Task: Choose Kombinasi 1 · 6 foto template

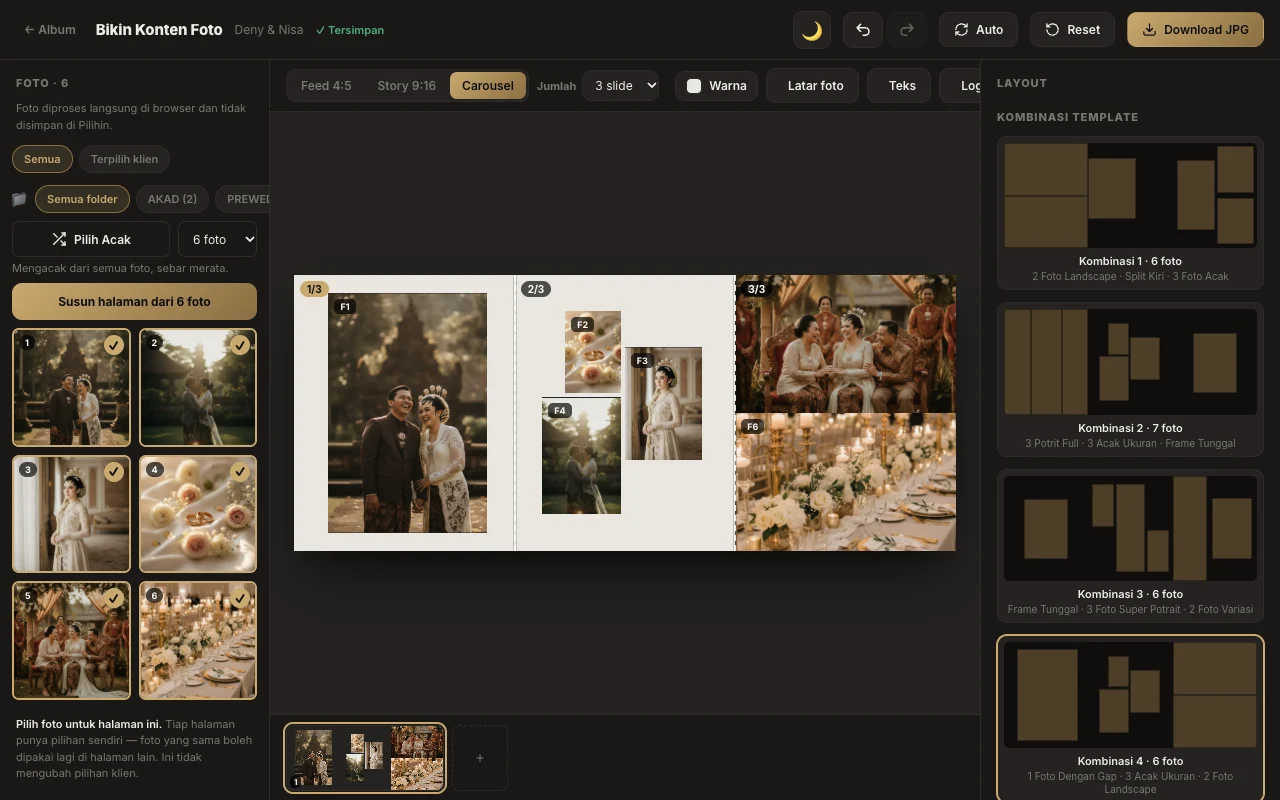Action: pos(1130,213)
